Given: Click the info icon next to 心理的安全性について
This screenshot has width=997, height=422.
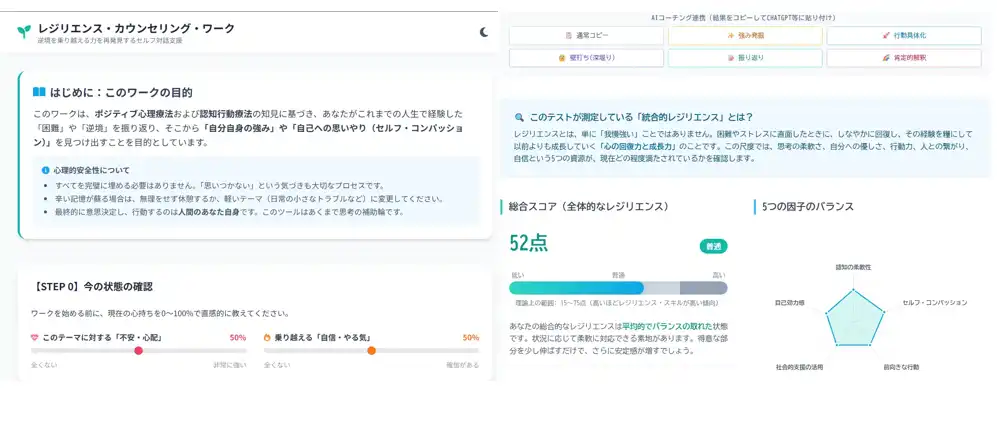Looking at the screenshot, I should click(45, 170).
